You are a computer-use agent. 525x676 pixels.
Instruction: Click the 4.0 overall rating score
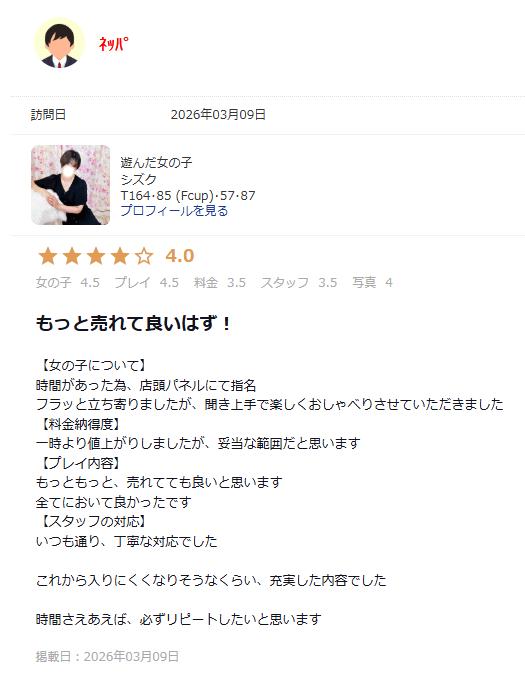(180, 256)
